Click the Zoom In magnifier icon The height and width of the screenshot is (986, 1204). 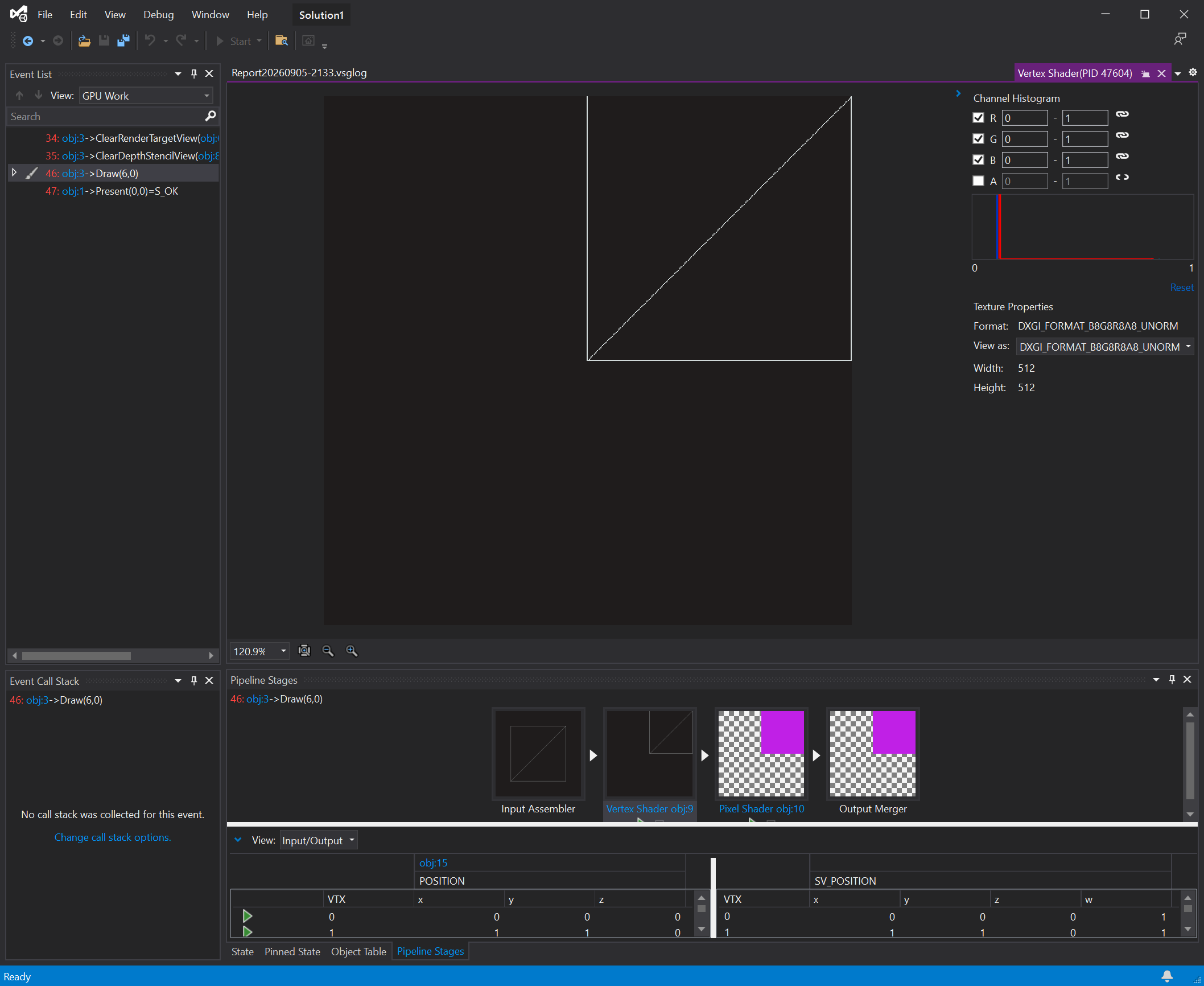(x=352, y=651)
